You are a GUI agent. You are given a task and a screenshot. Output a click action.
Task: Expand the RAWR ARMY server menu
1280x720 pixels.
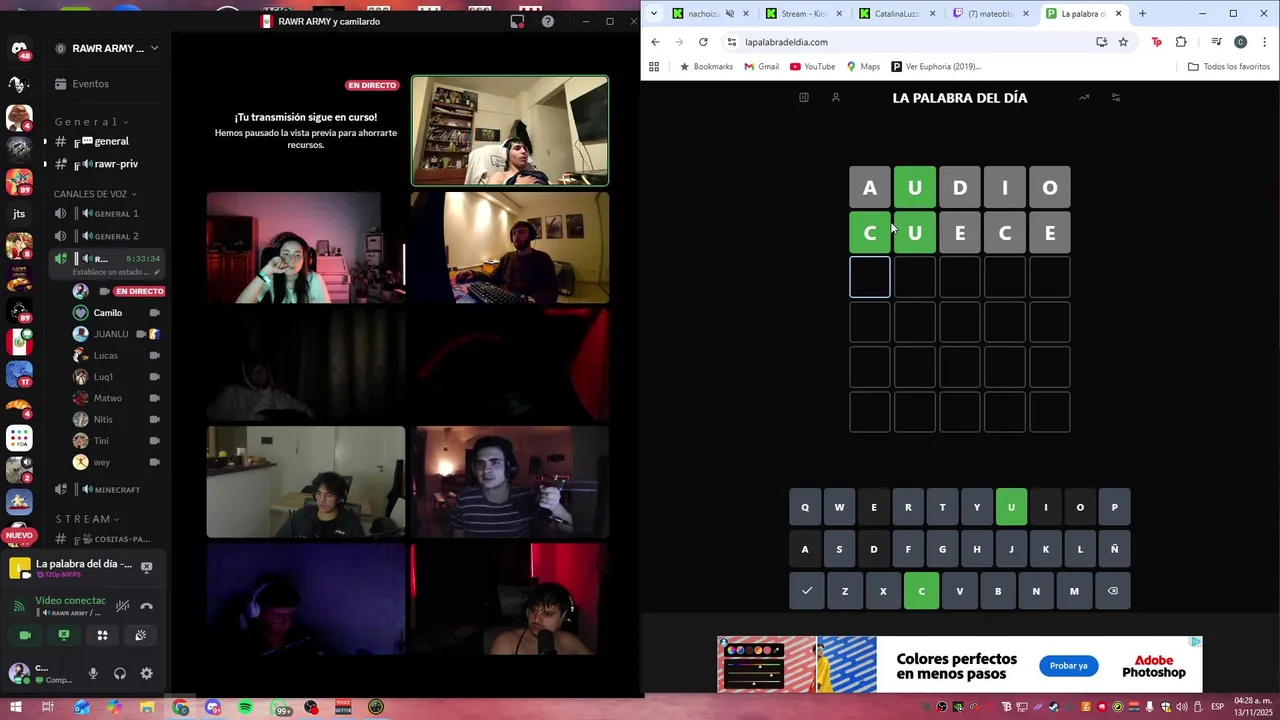(x=106, y=48)
